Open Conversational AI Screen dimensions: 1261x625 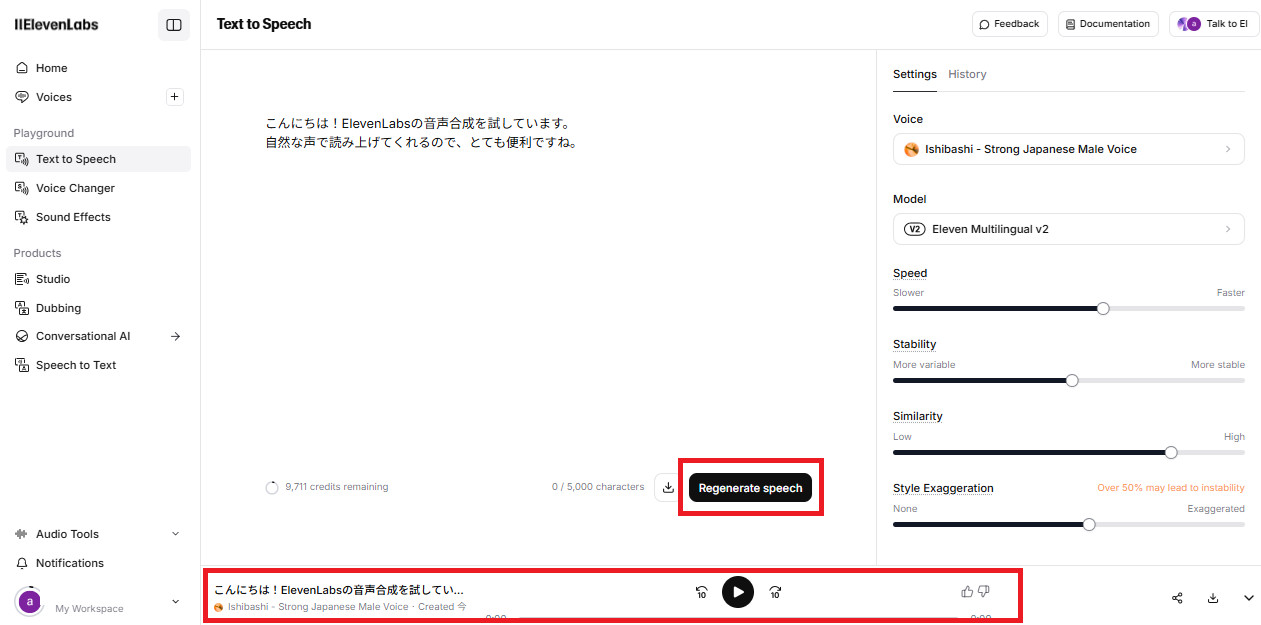click(x=83, y=336)
